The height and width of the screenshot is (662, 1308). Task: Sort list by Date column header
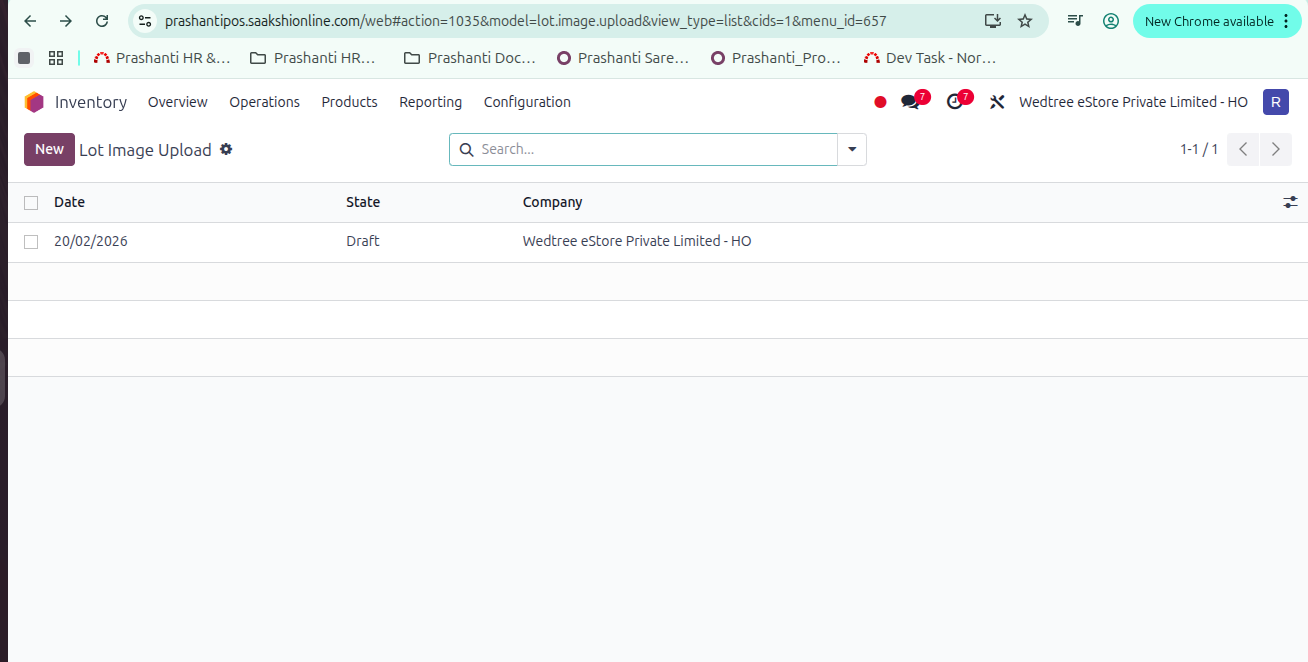[70, 202]
